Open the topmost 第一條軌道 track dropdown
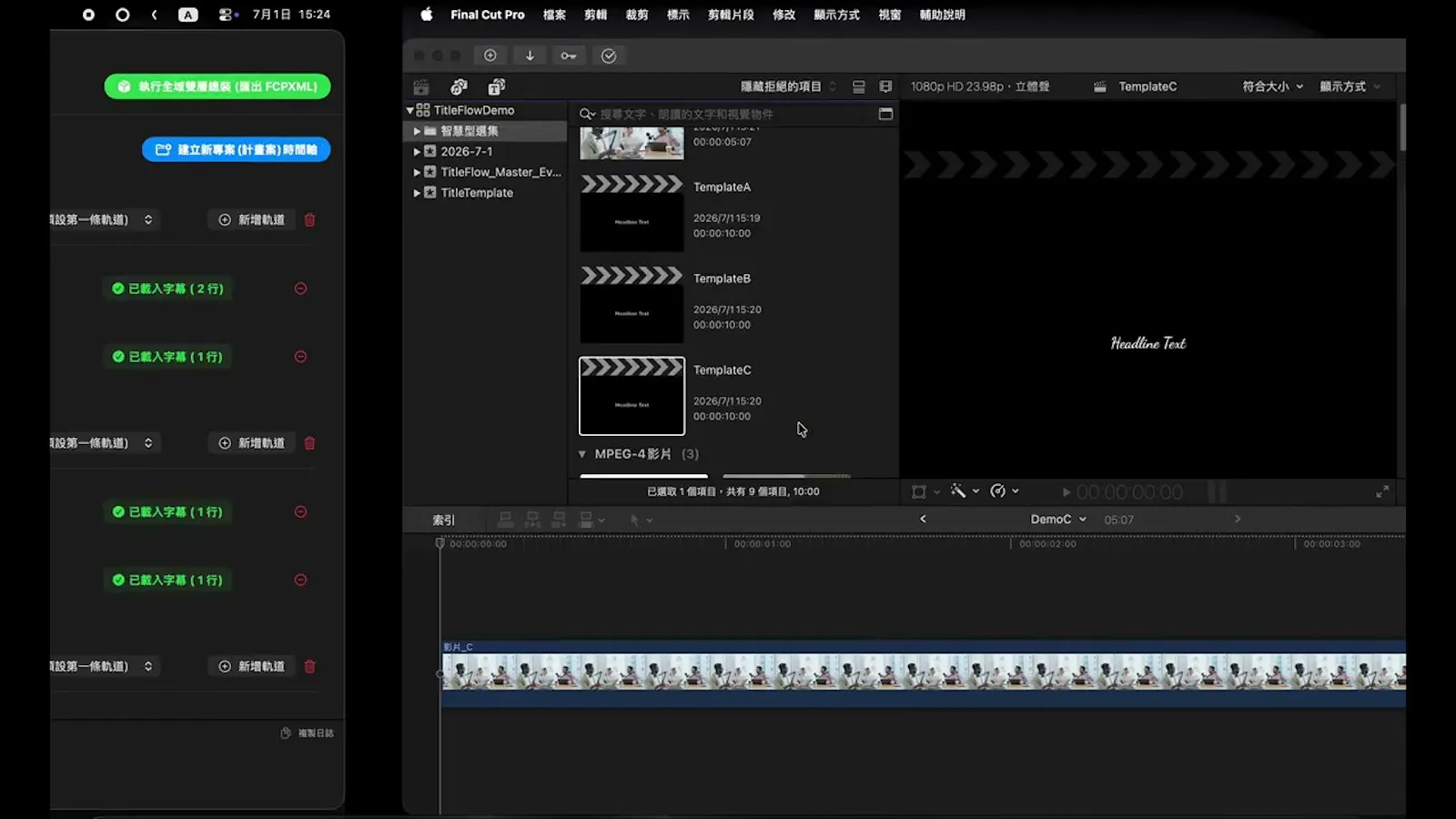1456x819 pixels. [x=105, y=219]
